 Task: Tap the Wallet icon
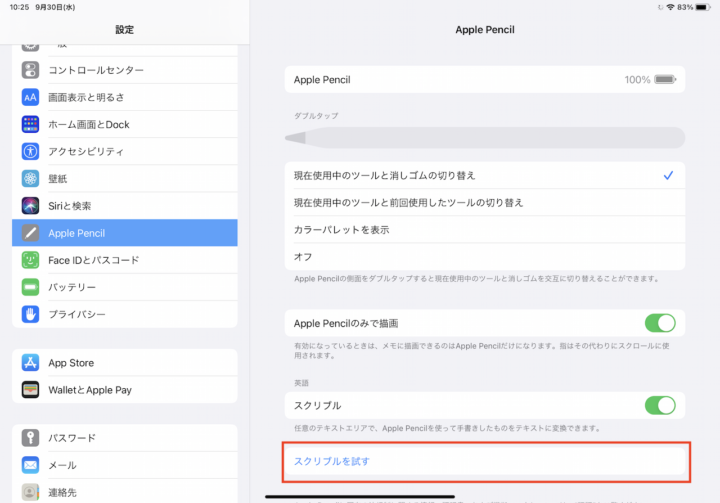(x=30, y=390)
